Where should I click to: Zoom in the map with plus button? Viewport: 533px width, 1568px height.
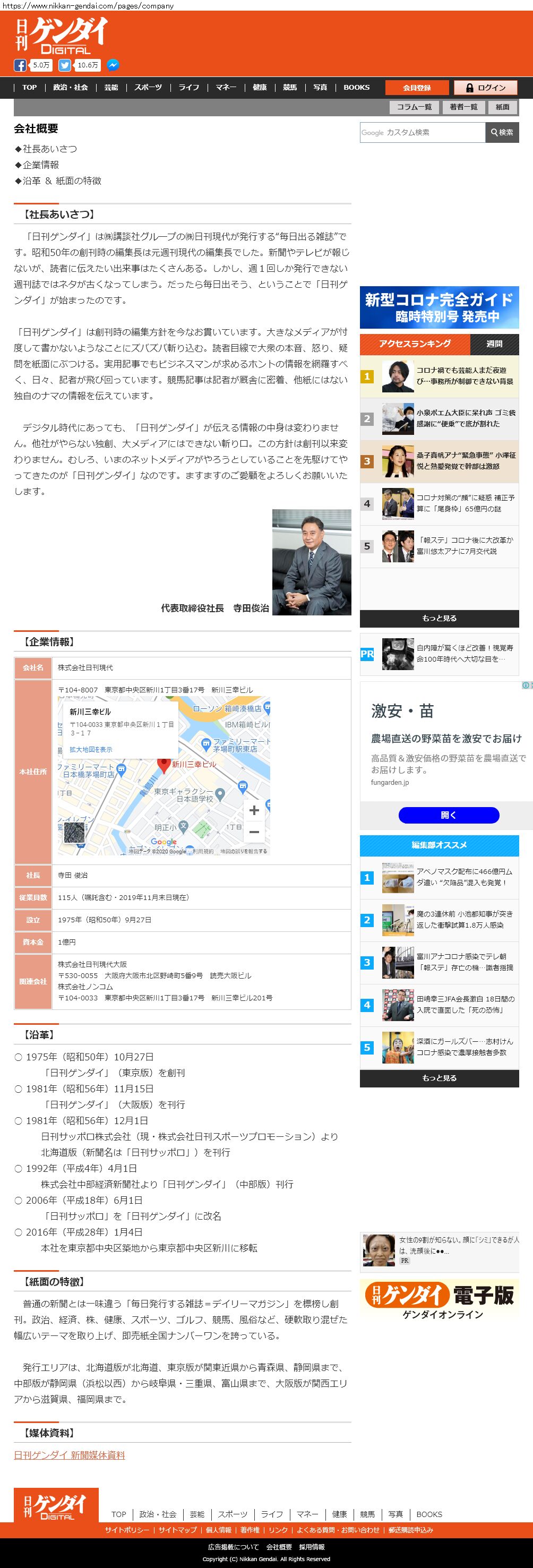click(x=254, y=810)
